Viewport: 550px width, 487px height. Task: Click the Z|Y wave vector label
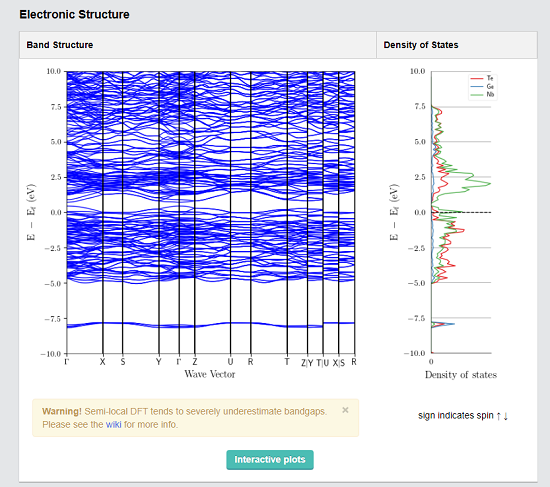pyautogui.click(x=307, y=362)
